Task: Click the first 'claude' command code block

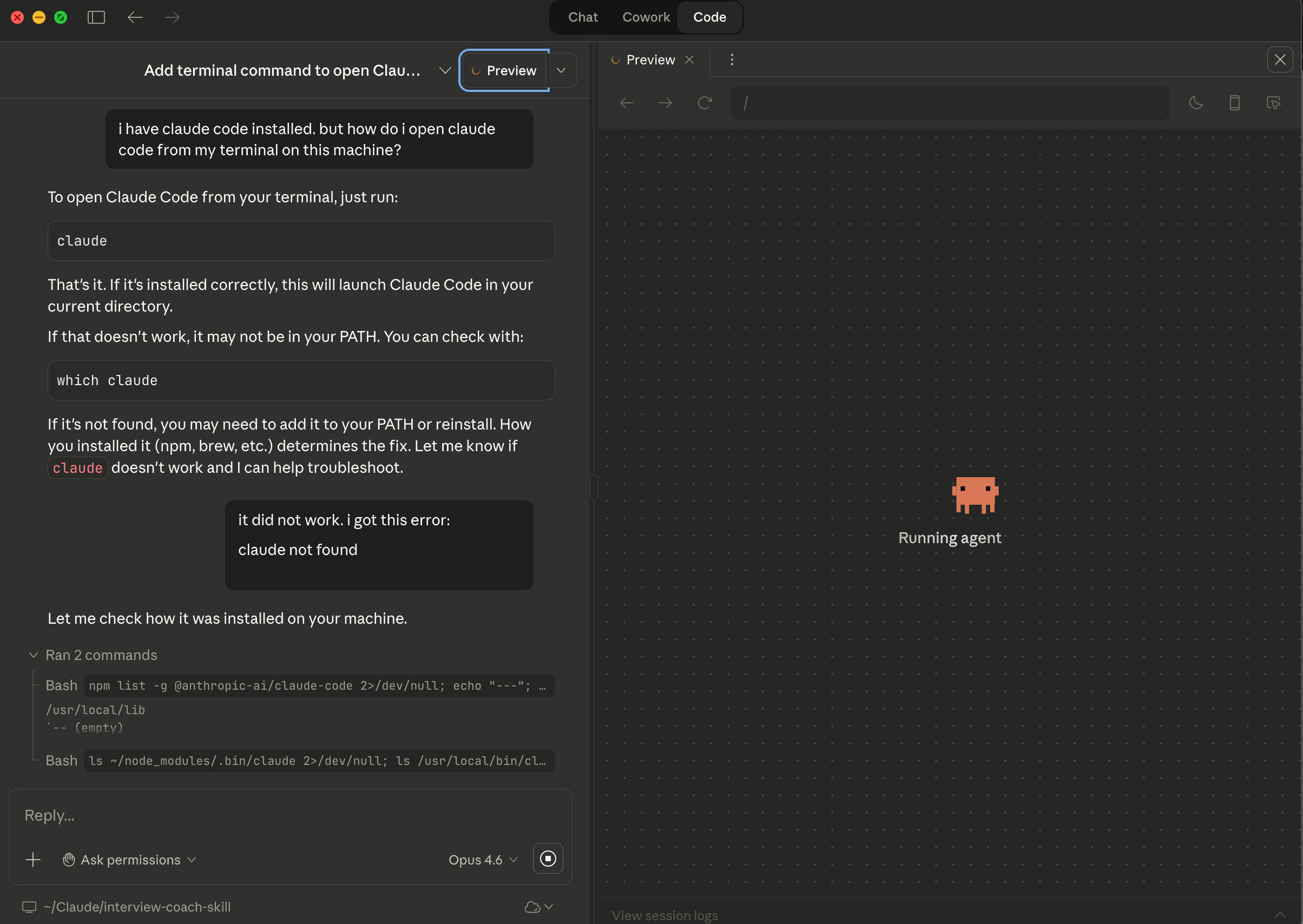Action: point(301,241)
